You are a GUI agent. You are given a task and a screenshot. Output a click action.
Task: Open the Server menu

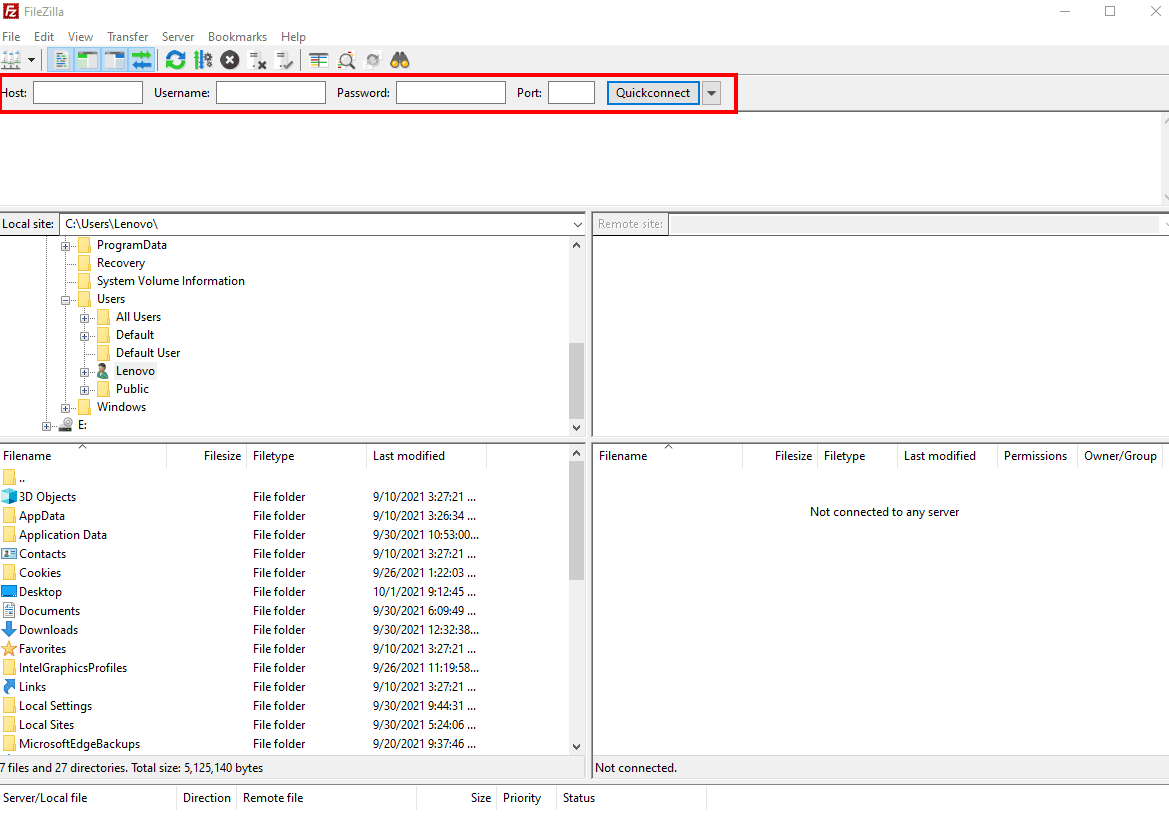(x=177, y=37)
